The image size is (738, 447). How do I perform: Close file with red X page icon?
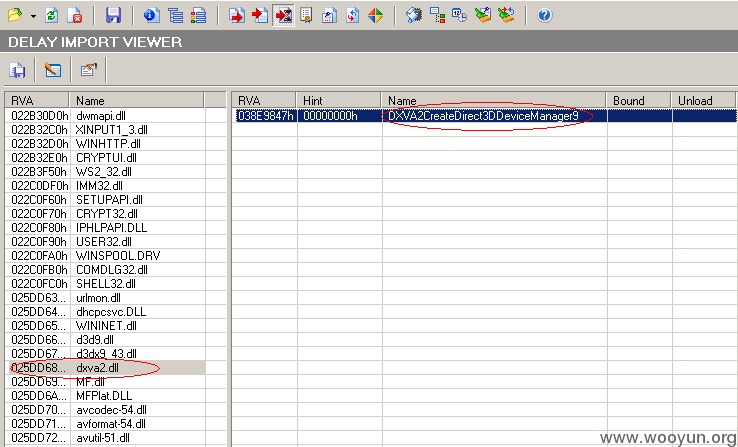click(75, 16)
